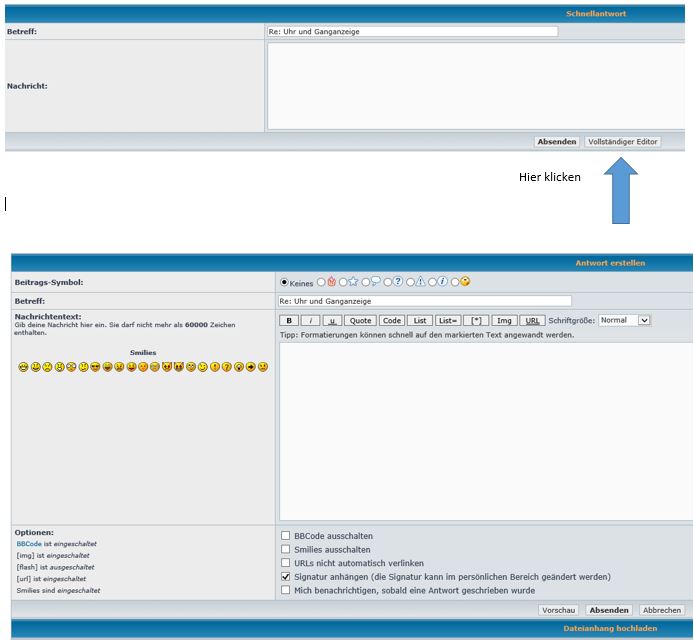Insert a Code BBCode tag
The height and width of the screenshot is (640, 694).
pos(392,320)
